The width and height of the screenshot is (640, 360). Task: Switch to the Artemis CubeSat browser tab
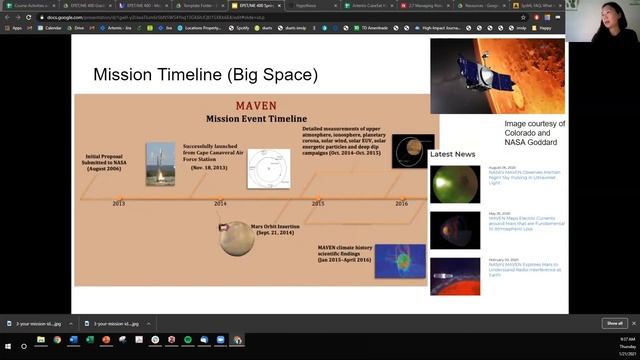pos(369,6)
